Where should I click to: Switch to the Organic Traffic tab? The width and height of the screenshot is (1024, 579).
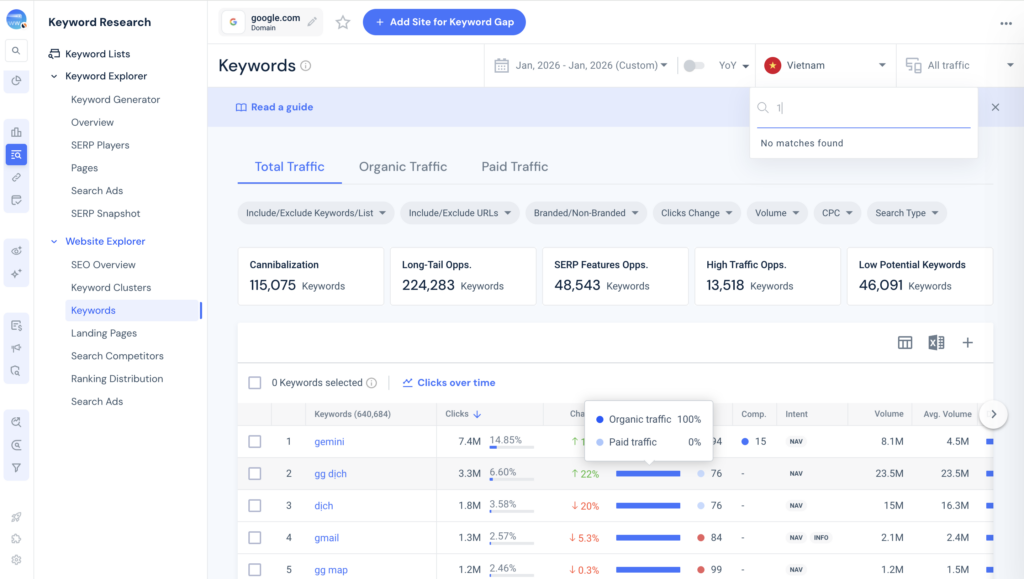click(x=403, y=167)
